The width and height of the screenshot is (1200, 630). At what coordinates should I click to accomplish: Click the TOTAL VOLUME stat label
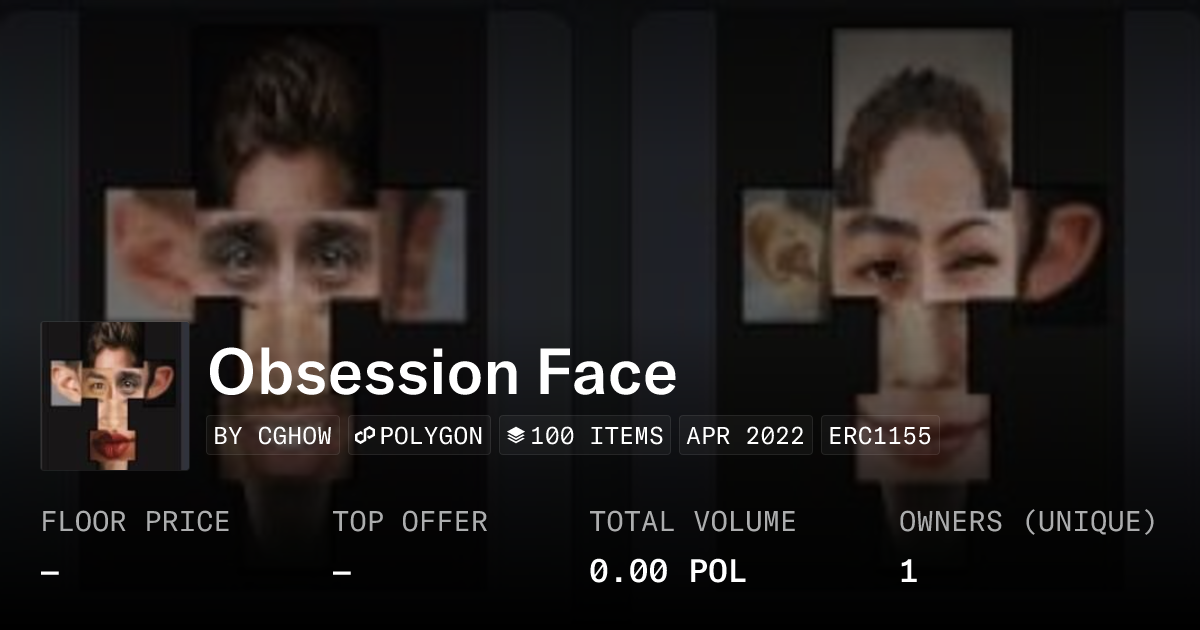(x=693, y=522)
